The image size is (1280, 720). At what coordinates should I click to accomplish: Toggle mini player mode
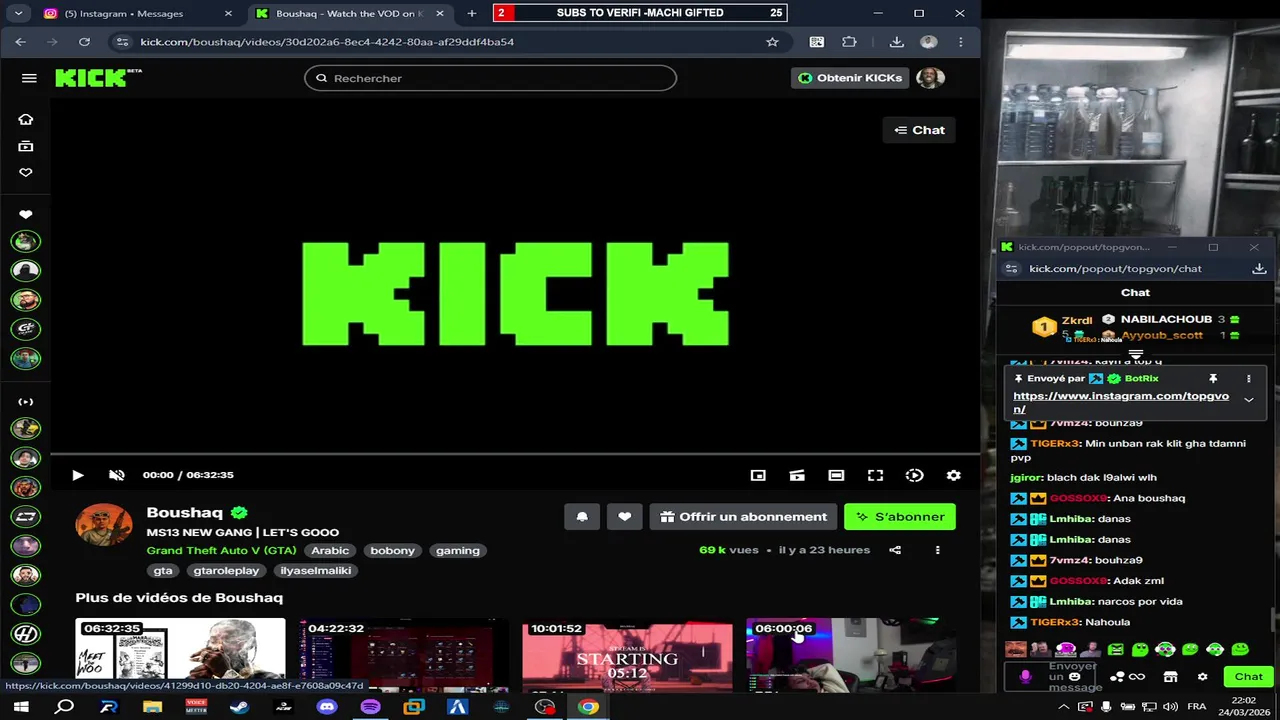coord(758,475)
